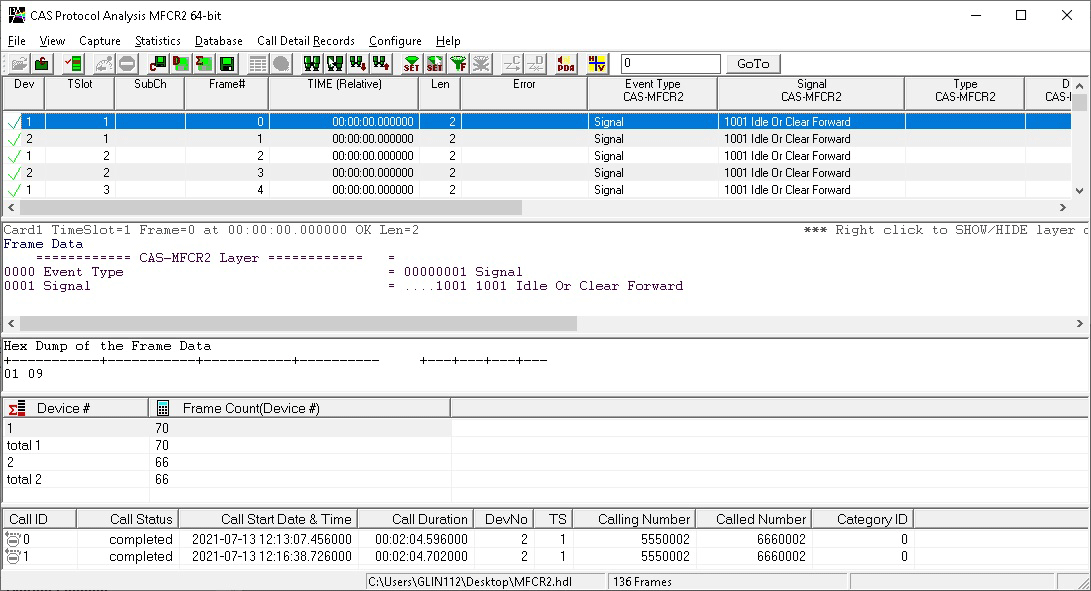
Task: Click the grayed 'D' arrow toolbar icon
Action: point(535,64)
